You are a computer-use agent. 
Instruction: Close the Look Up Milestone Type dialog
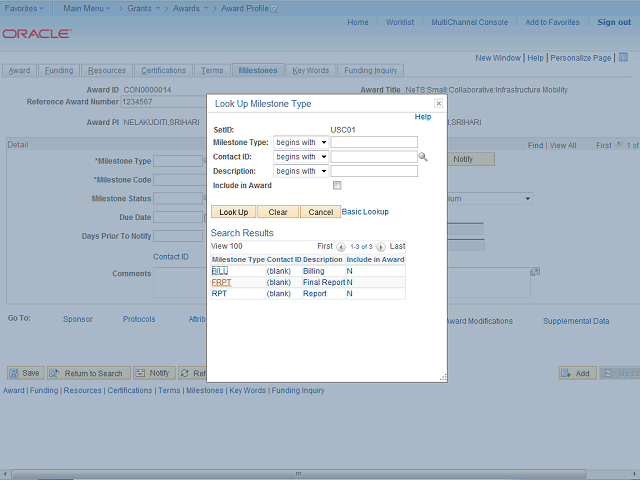pyautogui.click(x=438, y=103)
